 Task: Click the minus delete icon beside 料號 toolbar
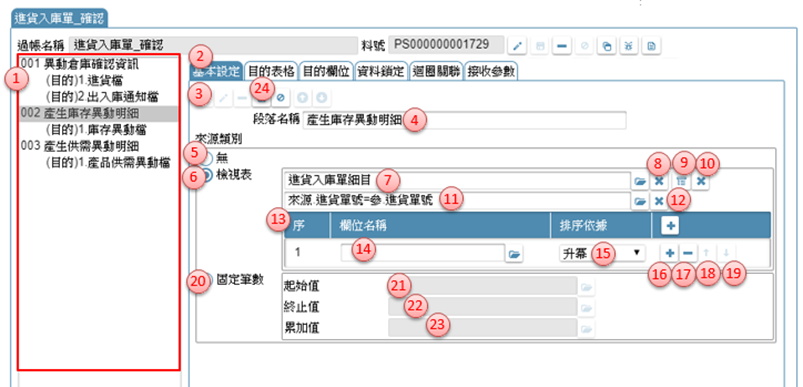[561, 46]
